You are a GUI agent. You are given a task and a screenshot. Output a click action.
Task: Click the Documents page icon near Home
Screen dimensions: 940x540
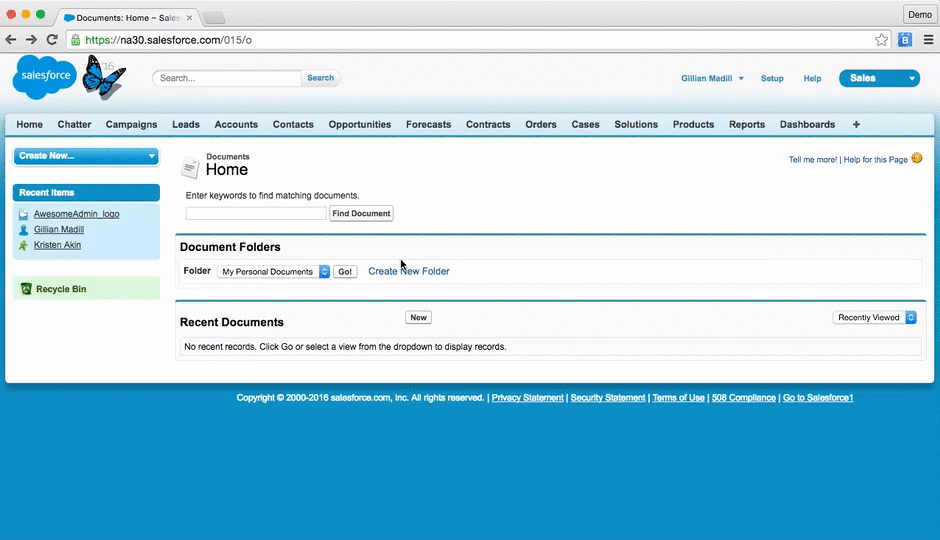(190, 167)
